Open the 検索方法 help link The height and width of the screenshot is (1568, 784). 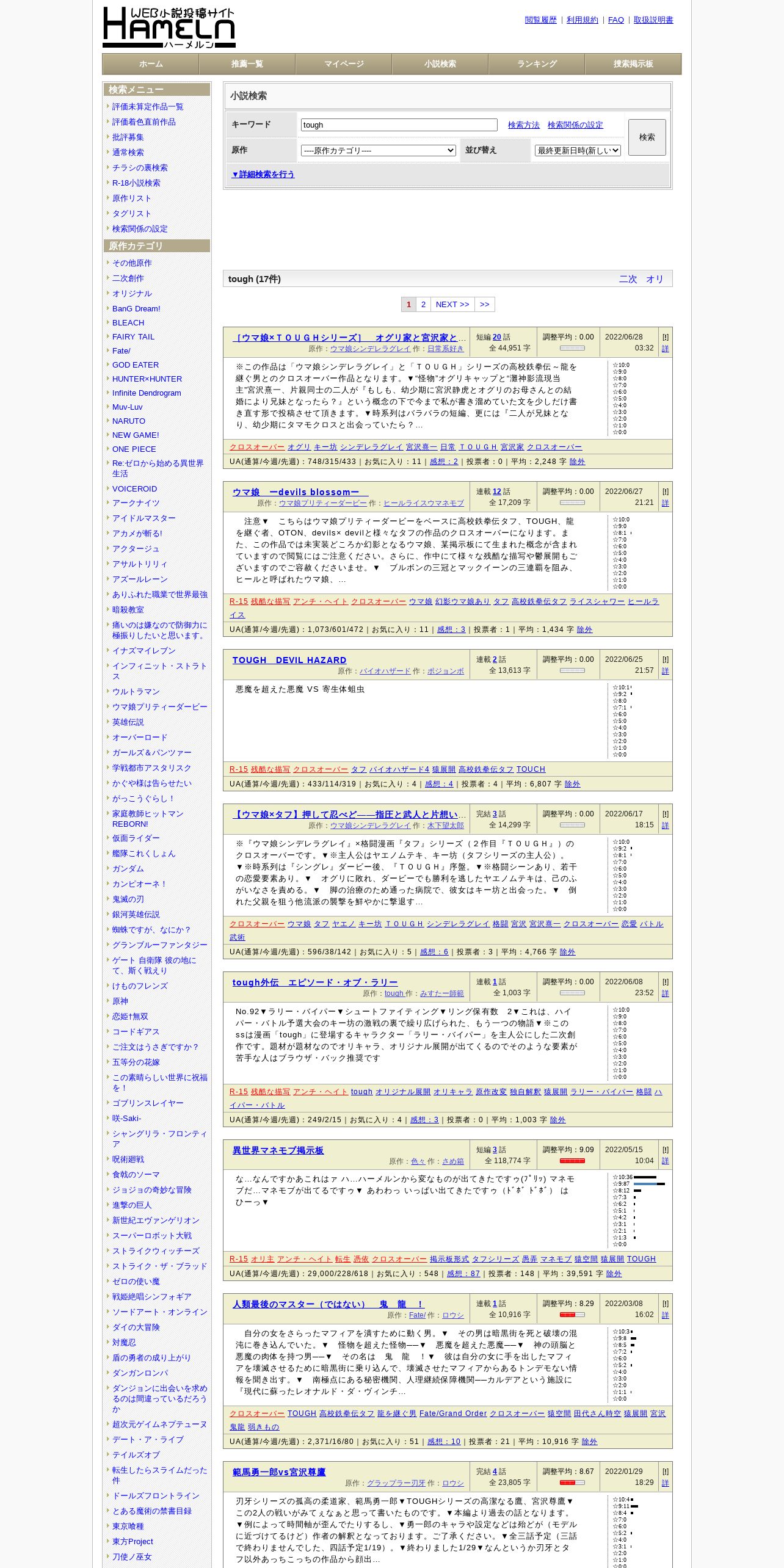point(524,125)
